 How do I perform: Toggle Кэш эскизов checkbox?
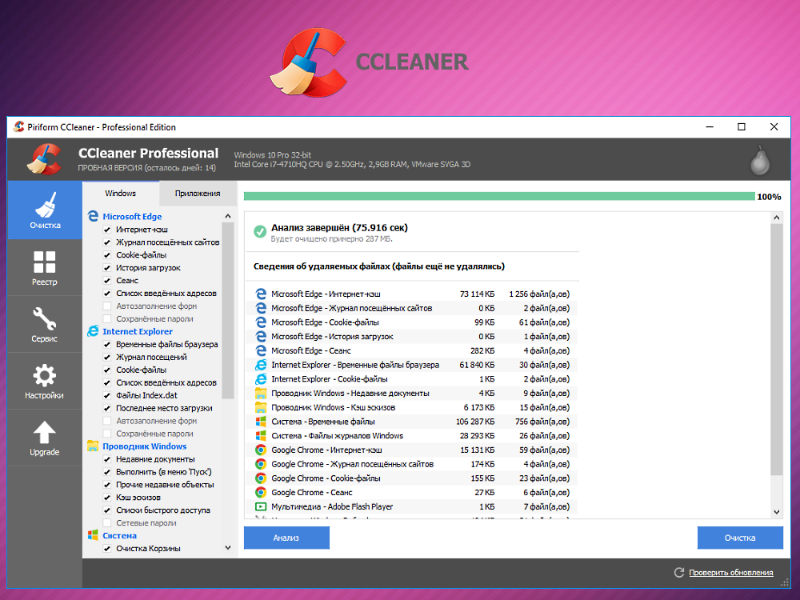(107, 497)
